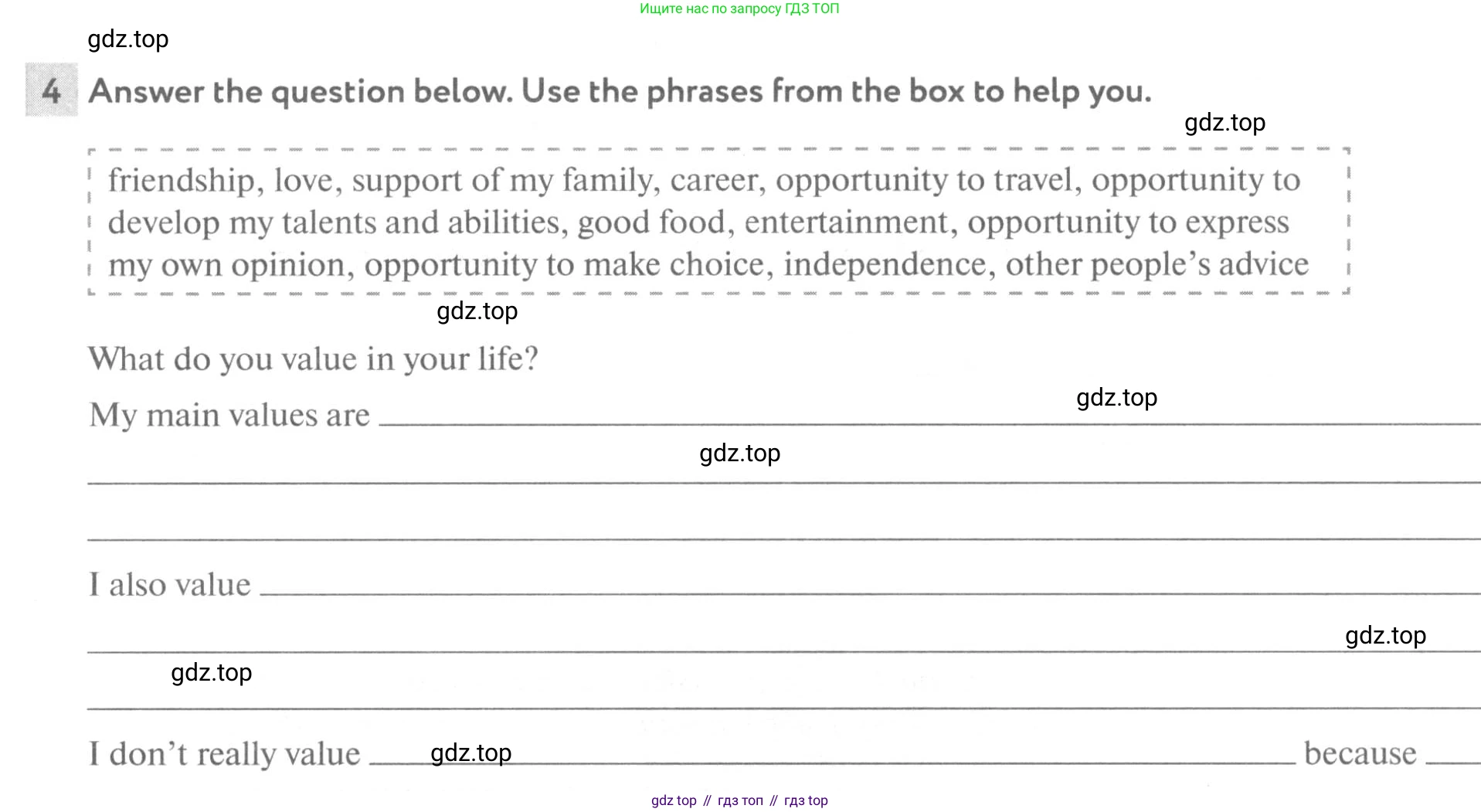Click the footer 'гдз top' link
The width and height of the screenshot is (1481, 812).
point(806,800)
